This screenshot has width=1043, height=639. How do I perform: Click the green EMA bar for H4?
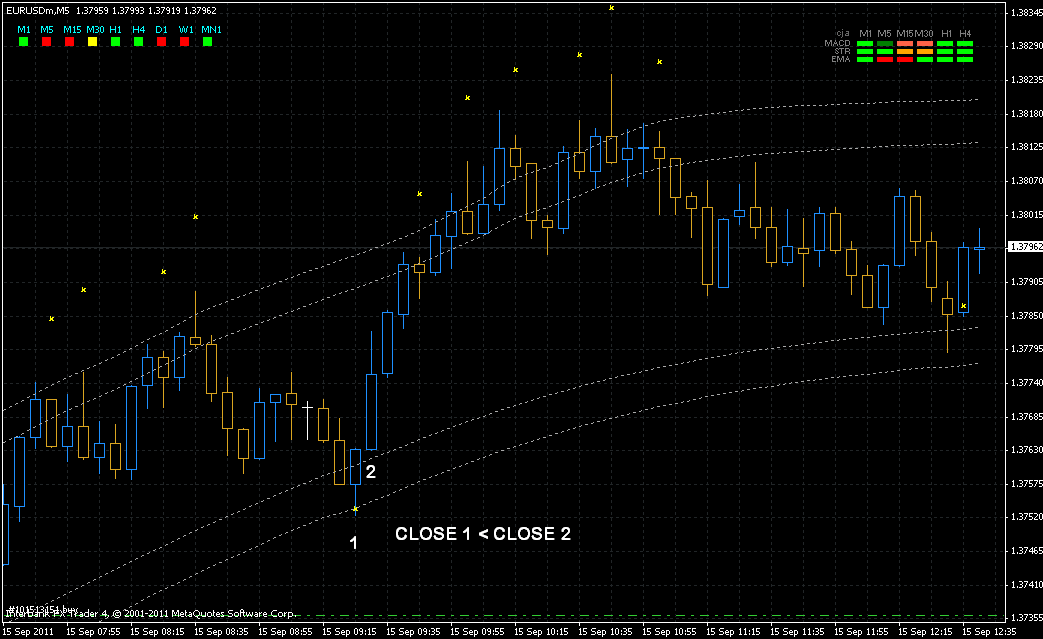coord(965,59)
